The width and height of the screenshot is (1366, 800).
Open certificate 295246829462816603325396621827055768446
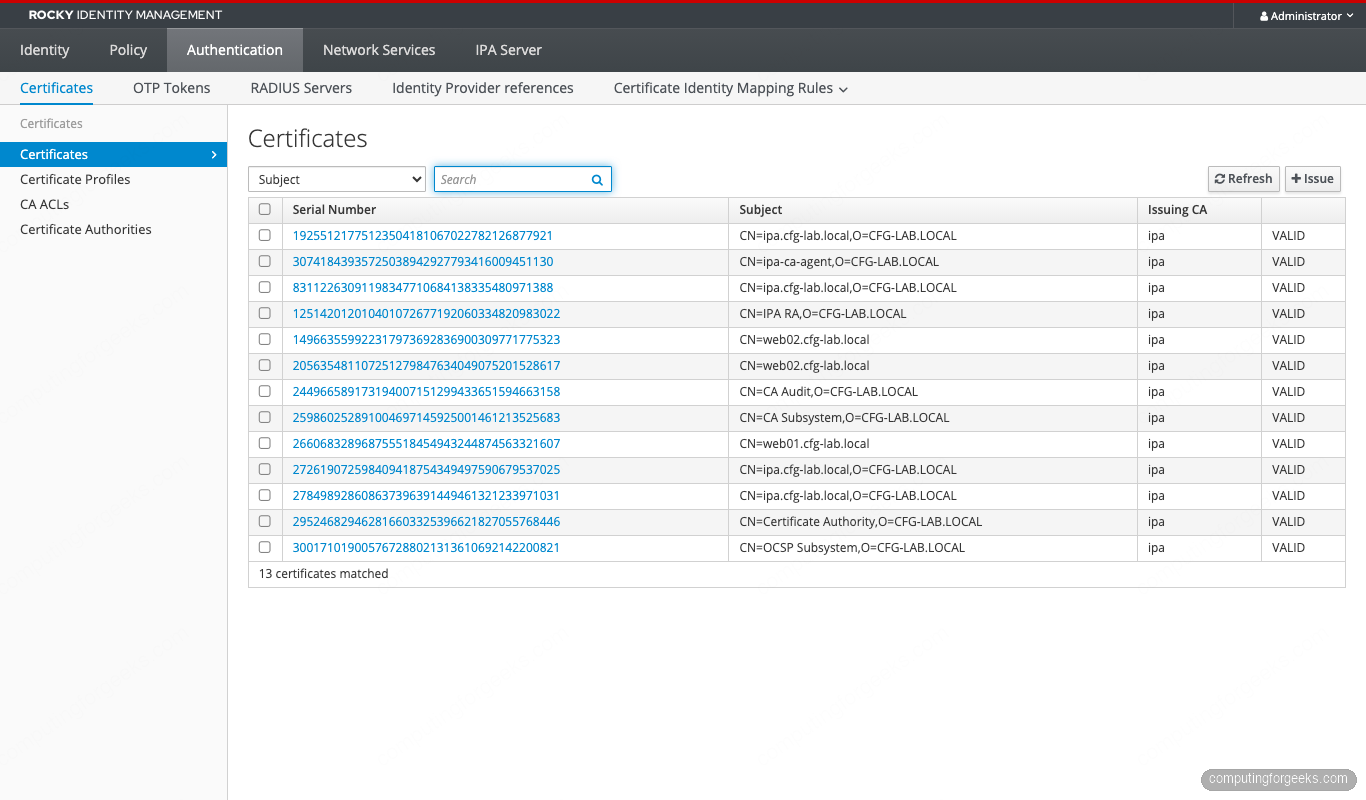[x=426, y=522]
